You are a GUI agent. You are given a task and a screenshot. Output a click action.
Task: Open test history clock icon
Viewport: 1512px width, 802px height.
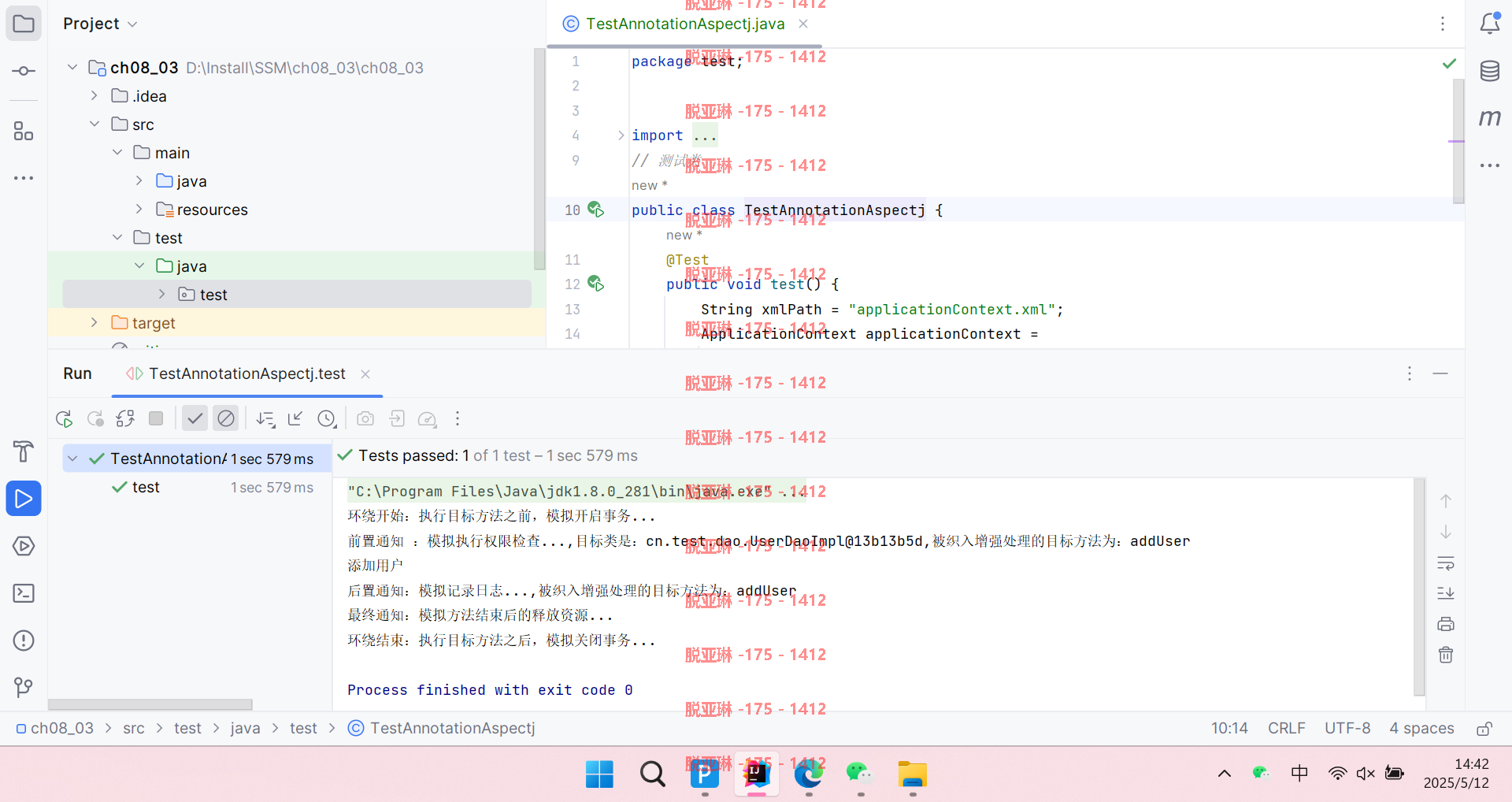coord(327,419)
